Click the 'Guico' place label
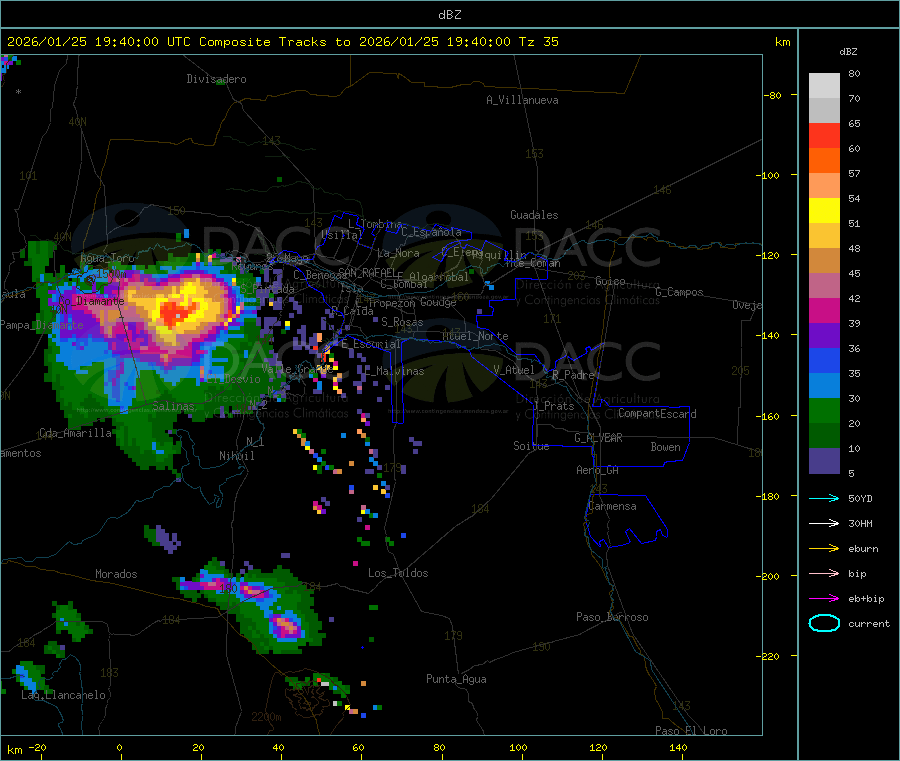The width and height of the screenshot is (900, 761). click(610, 281)
